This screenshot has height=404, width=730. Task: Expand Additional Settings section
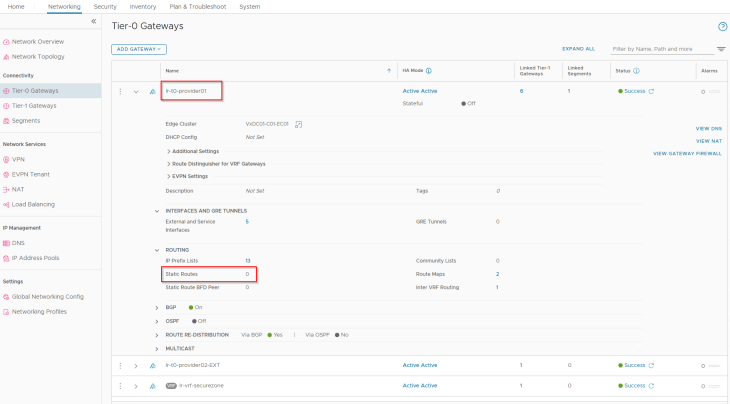pos(169,151)
